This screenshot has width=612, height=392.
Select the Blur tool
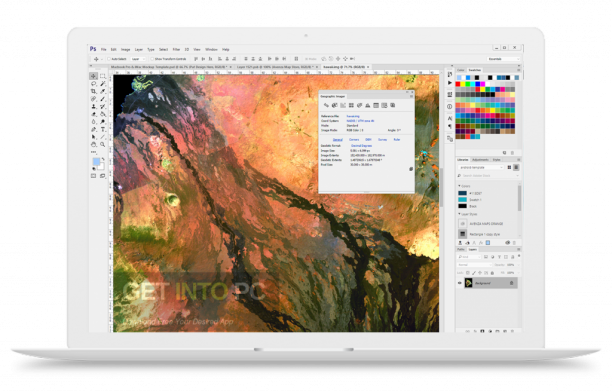(93, 122)
